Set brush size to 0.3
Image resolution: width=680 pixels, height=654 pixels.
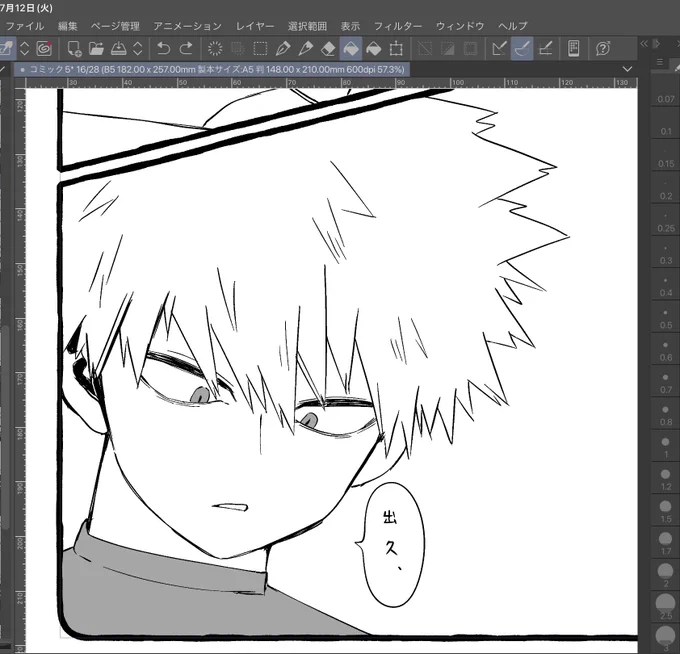(666, 252)
